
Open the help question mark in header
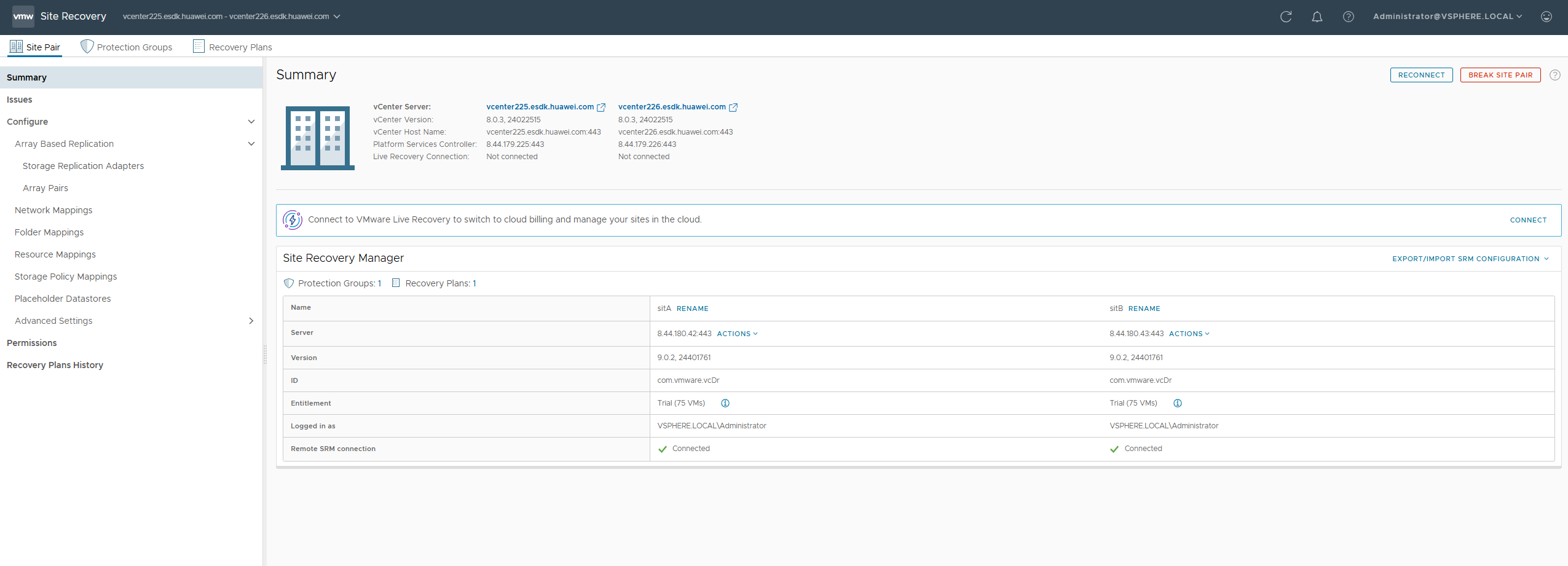click(1348, 17)
